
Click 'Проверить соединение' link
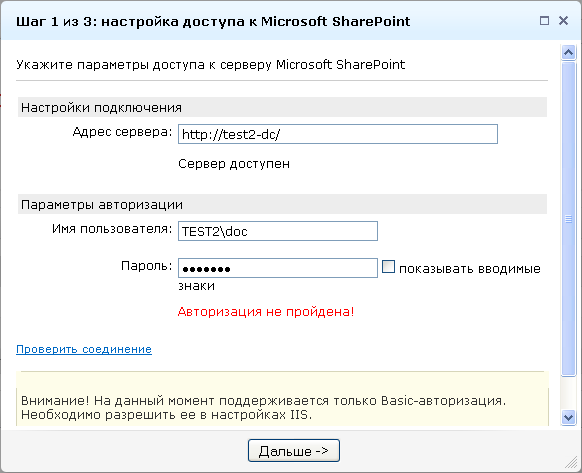pyautogui.click(x=84, y=349)
